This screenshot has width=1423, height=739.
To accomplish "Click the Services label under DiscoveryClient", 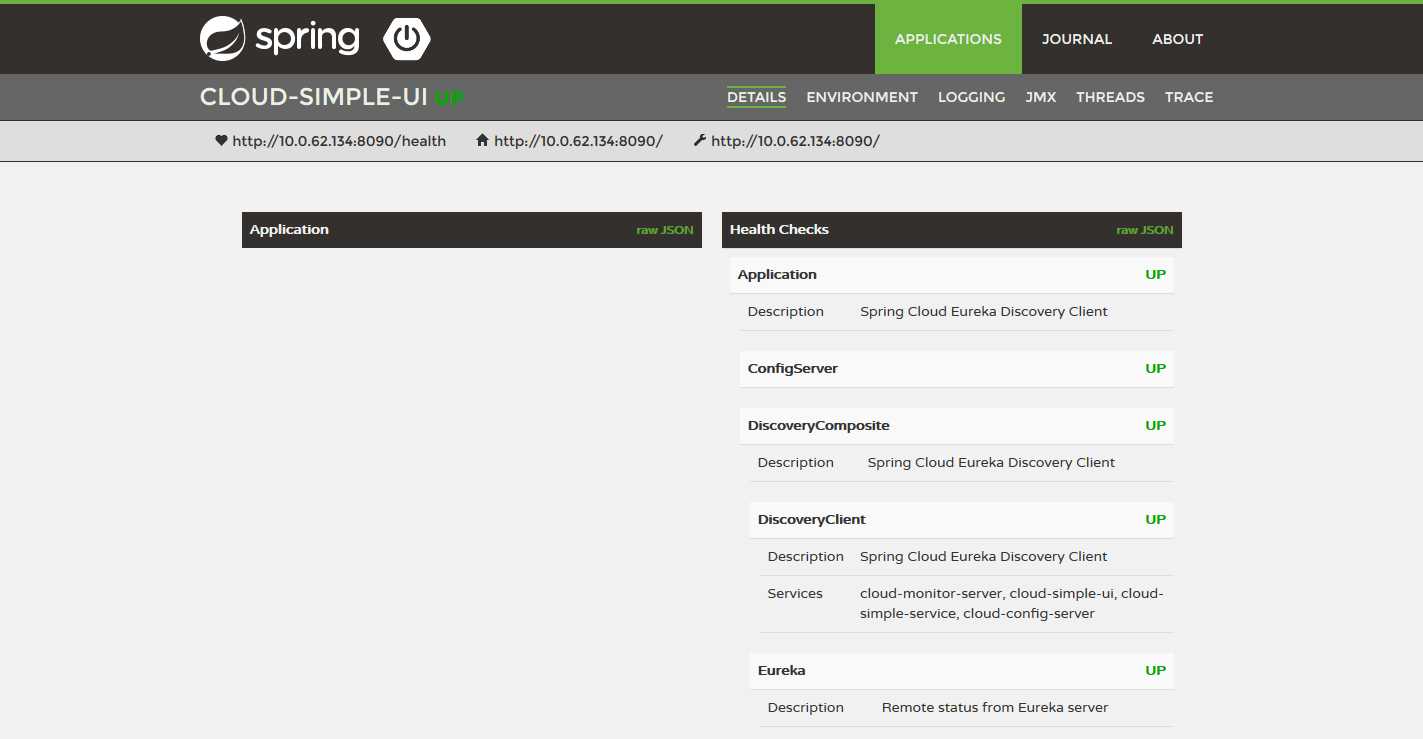I will coord(795,594).
